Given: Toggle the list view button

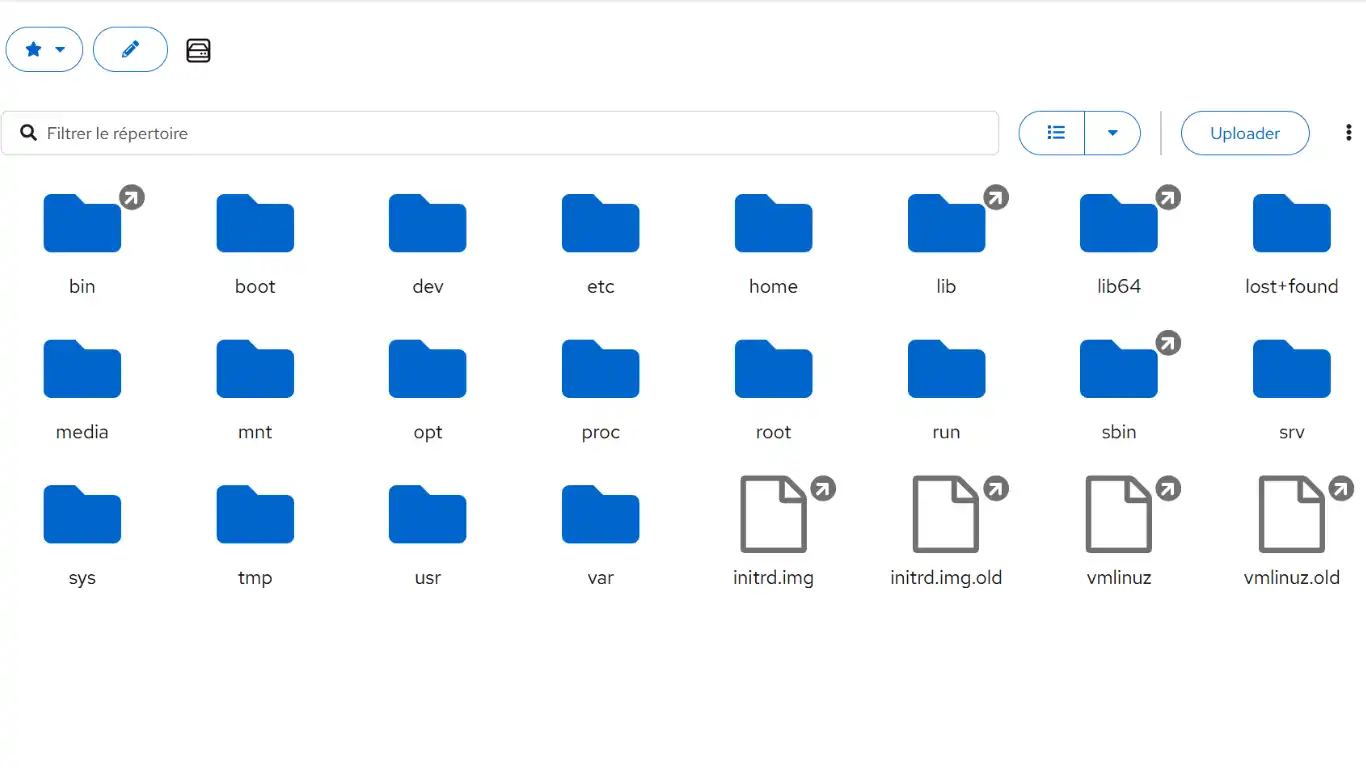Looking at the screenshot, I should 1052,133.
